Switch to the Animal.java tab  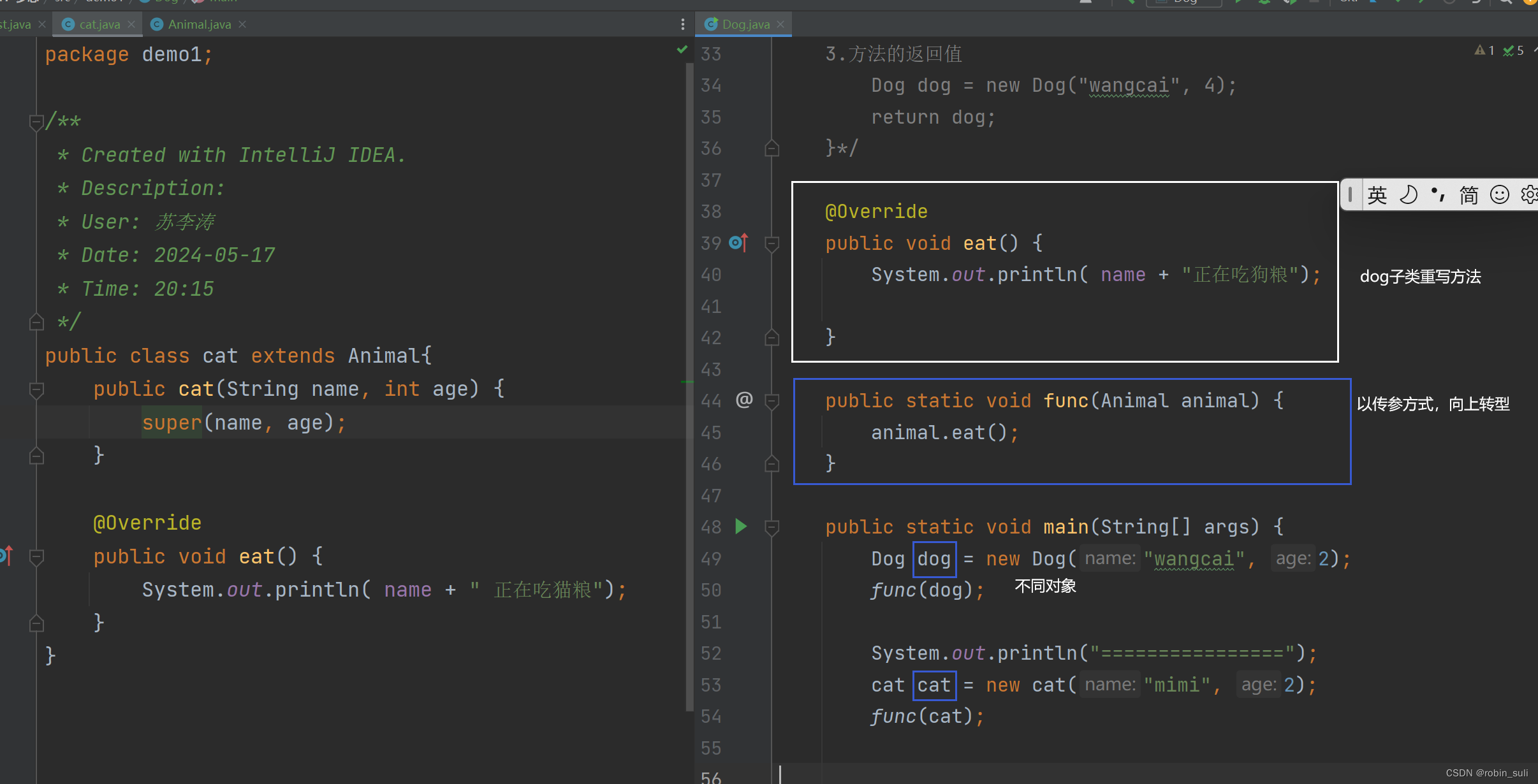tap(199, 24)
